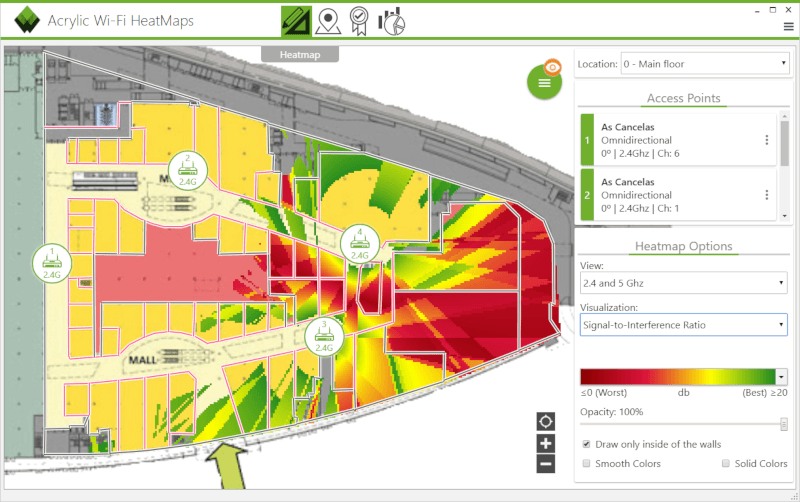
Task: Enable Smooth Colors checkbox
Action: [587, 463]
